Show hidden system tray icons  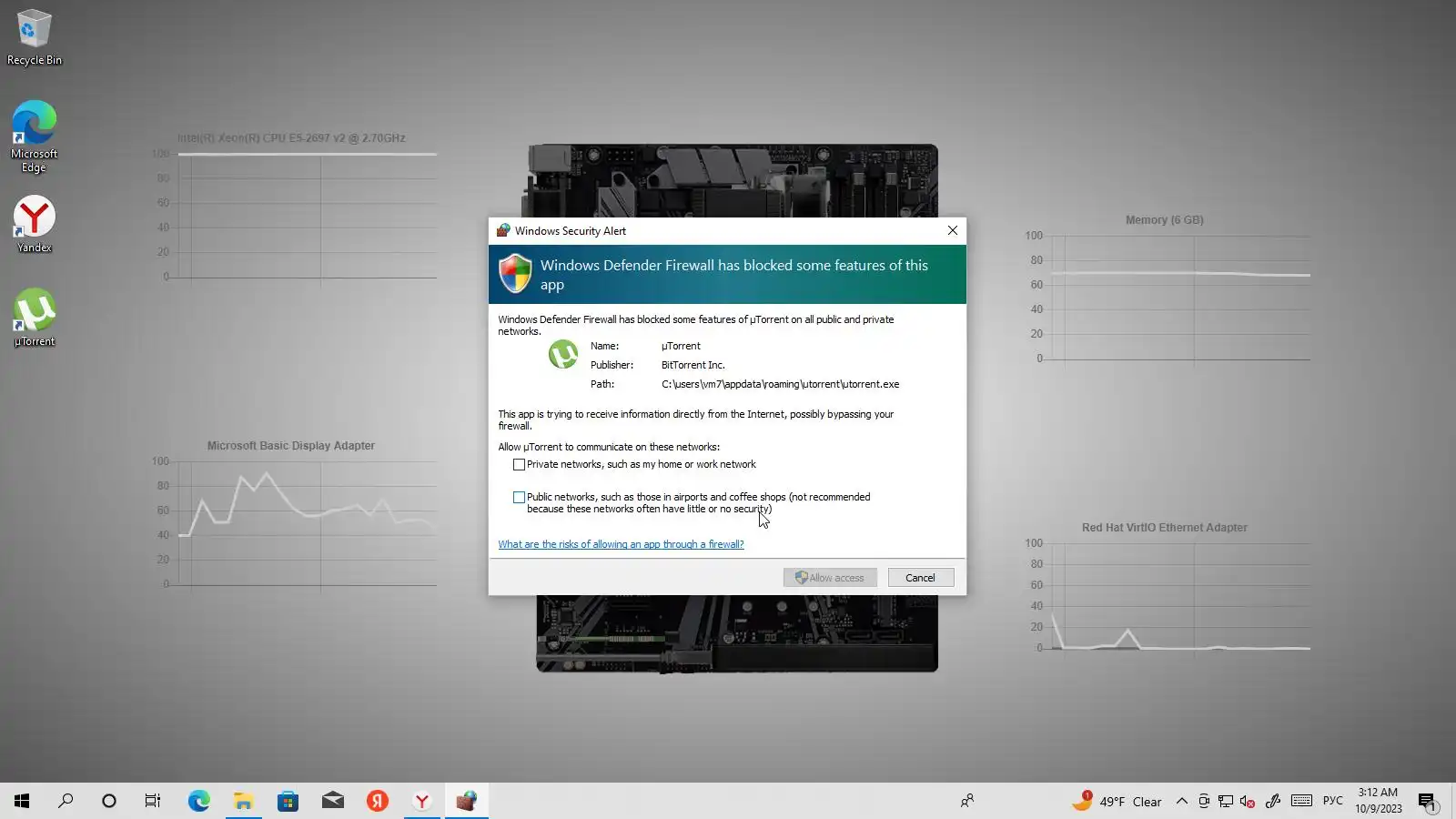click(x=1181, y=801)
